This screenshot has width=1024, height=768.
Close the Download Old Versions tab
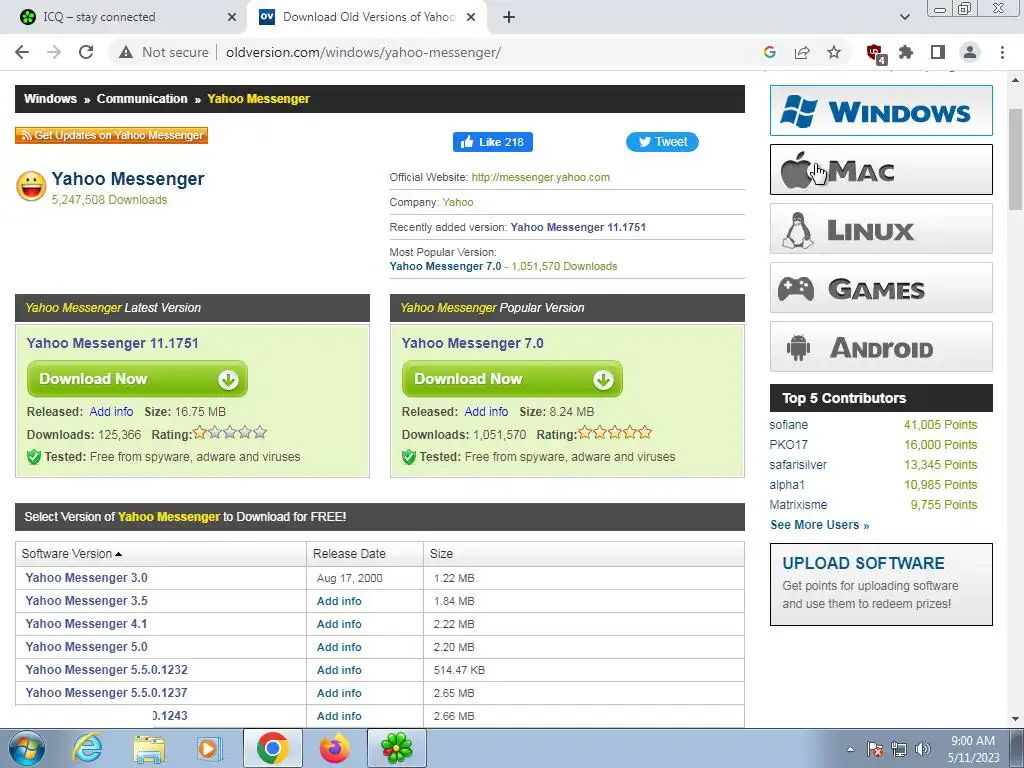click(x=471, y=17)
